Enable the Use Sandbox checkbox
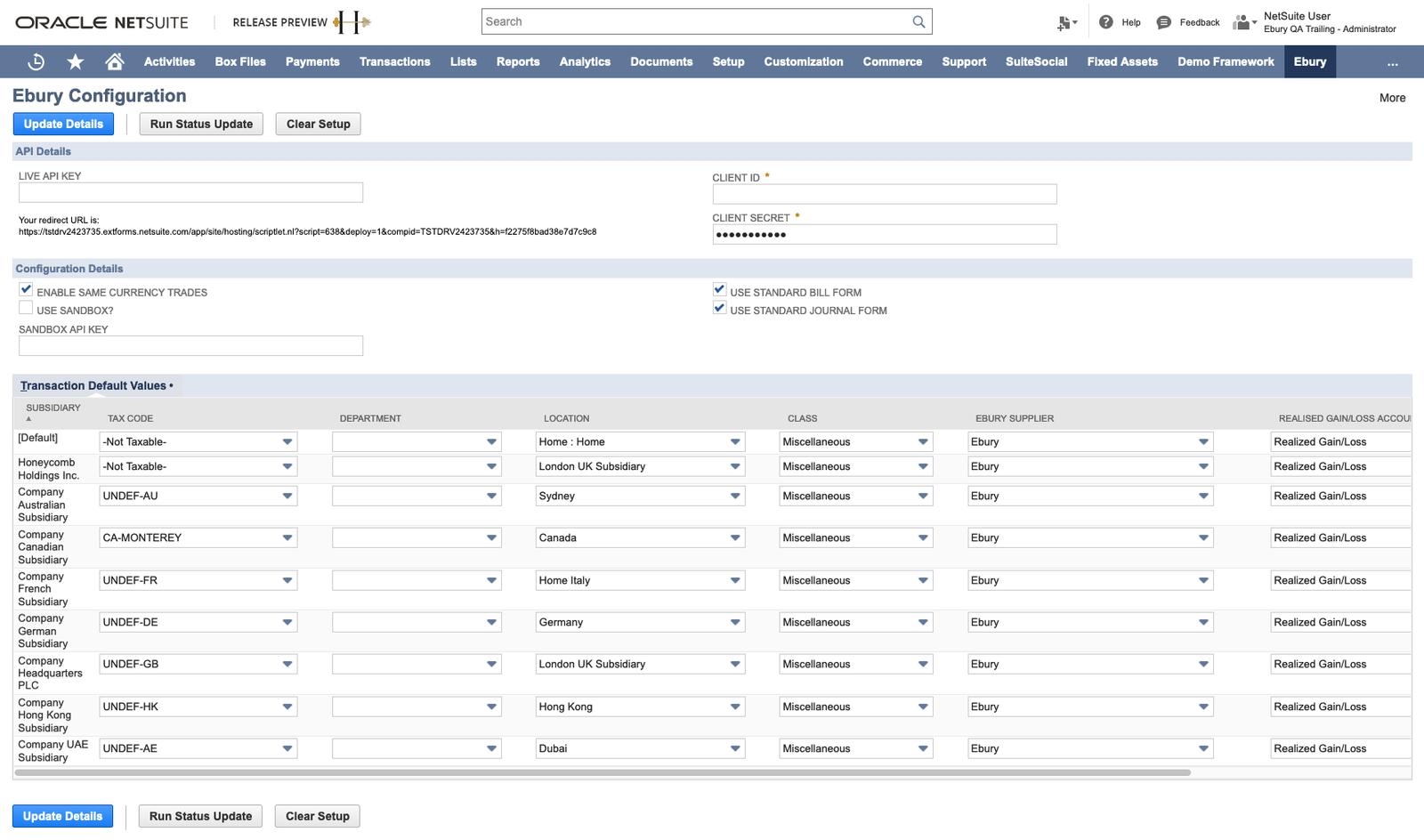This screenshot has width=1424, height=840. [x=26, y=308]
